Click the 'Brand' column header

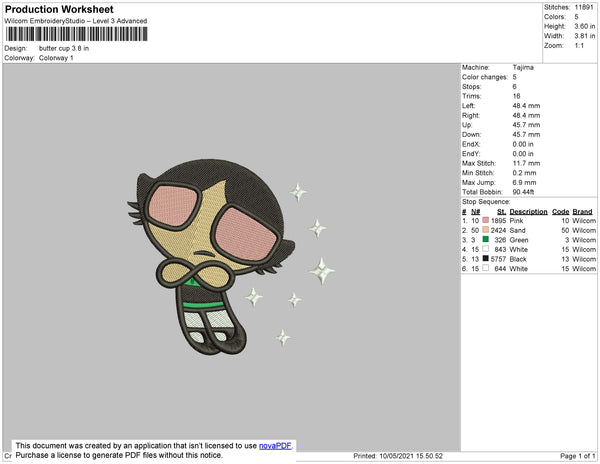(582, 212)
